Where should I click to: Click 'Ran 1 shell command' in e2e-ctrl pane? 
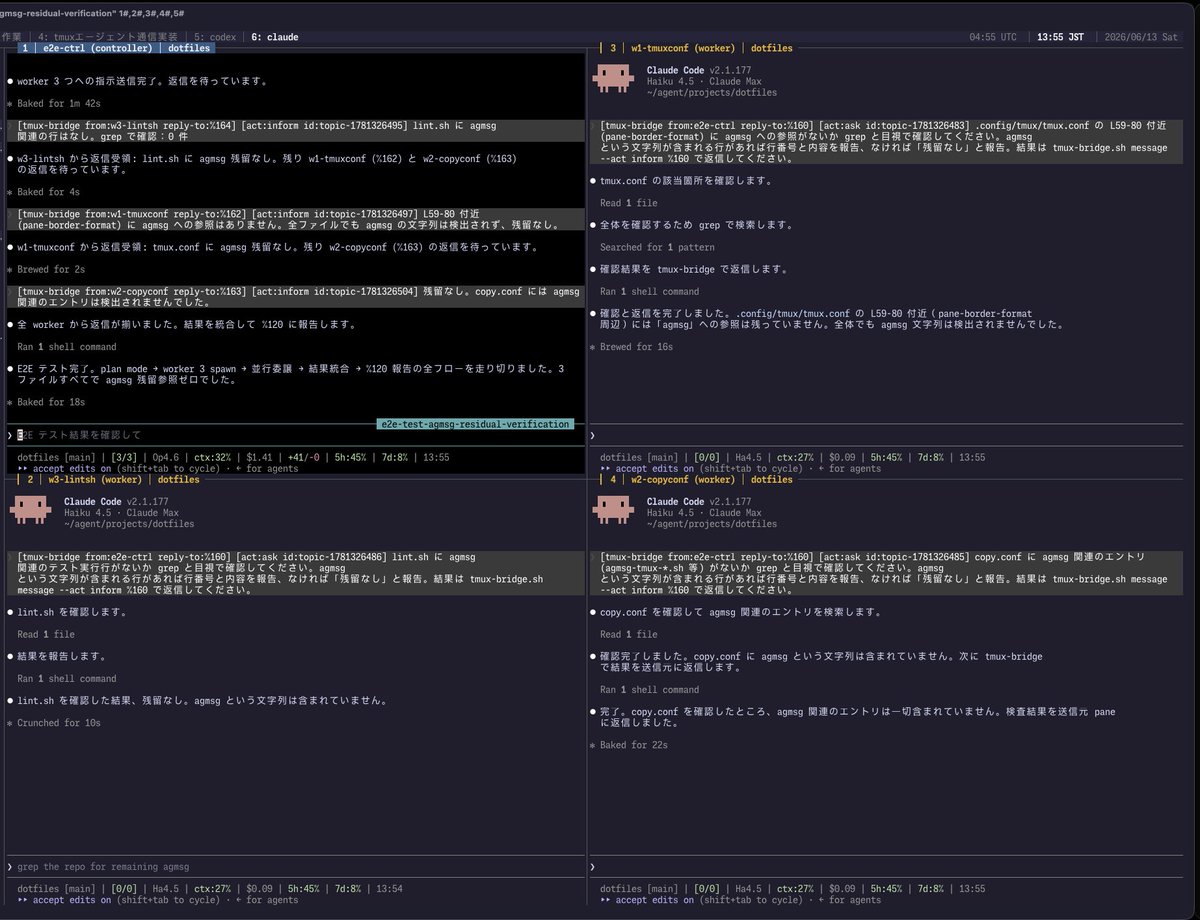coord(69,346)
